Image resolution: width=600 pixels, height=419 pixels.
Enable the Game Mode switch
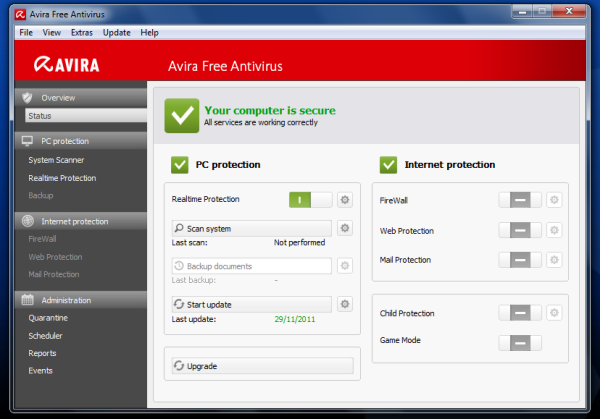click(520, 342)
